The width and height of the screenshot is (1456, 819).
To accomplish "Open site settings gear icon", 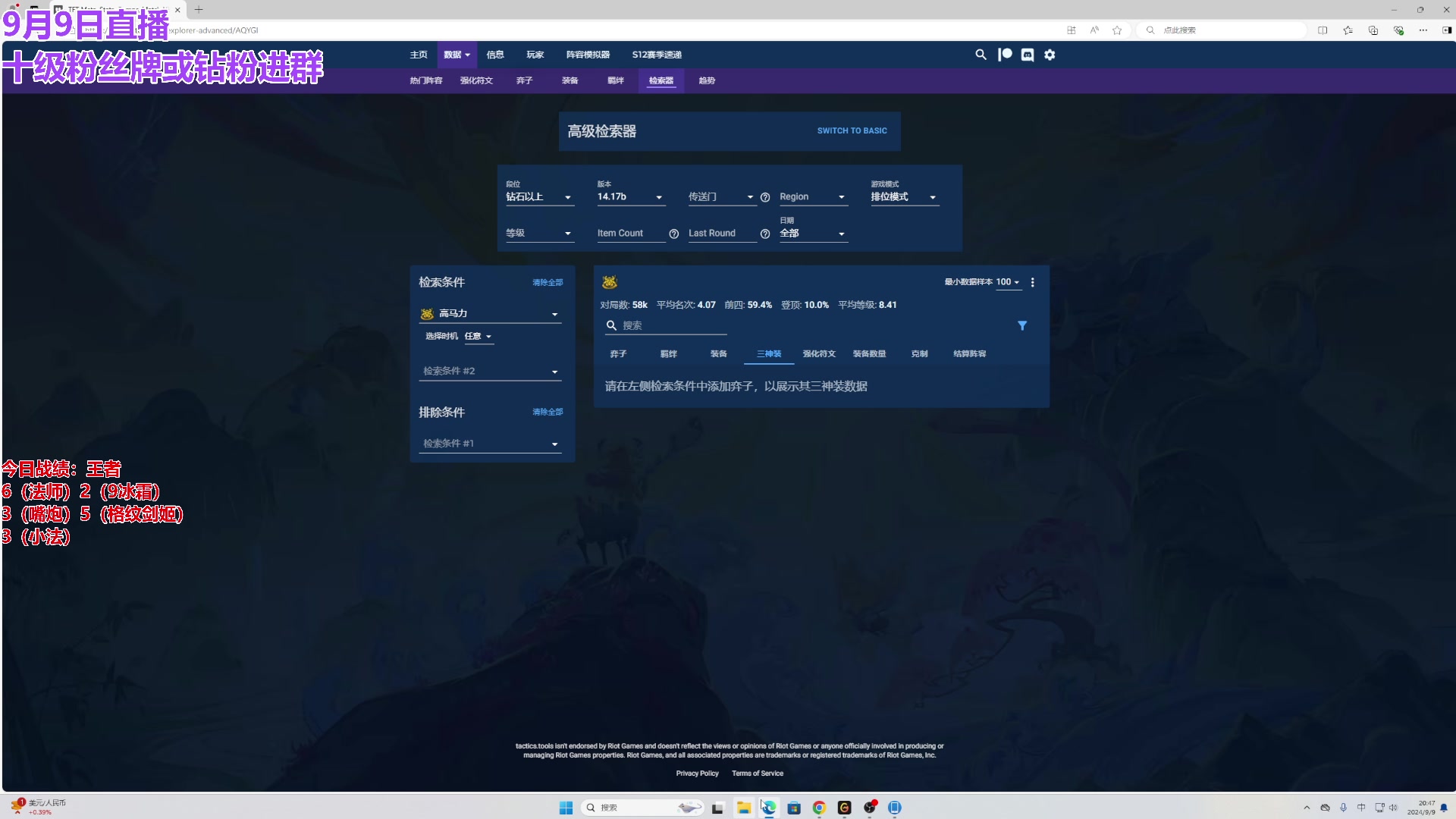I will pyautogui.click(x=1050, y=55).
